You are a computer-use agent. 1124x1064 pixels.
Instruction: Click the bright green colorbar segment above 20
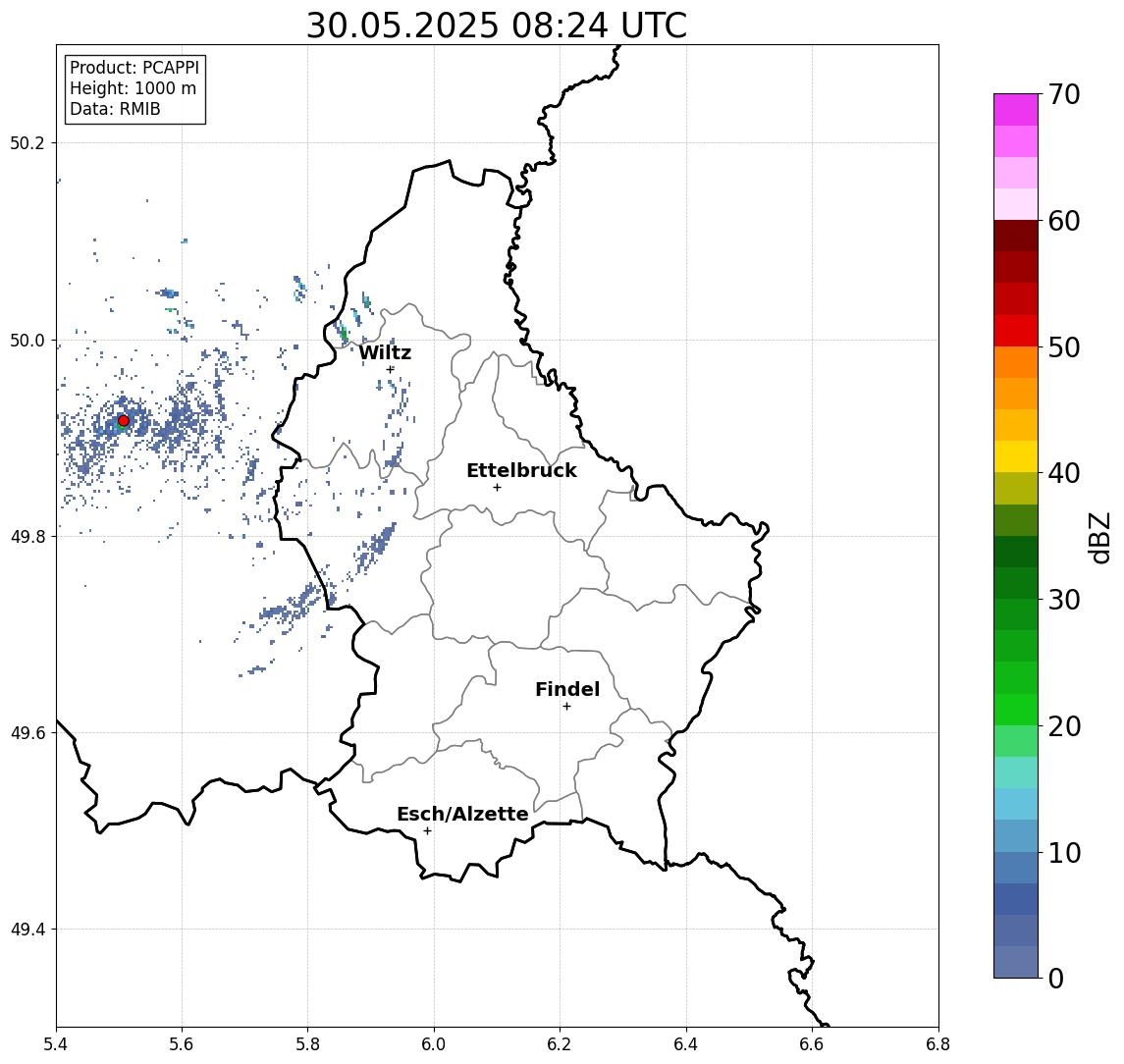coord(1016,709)
